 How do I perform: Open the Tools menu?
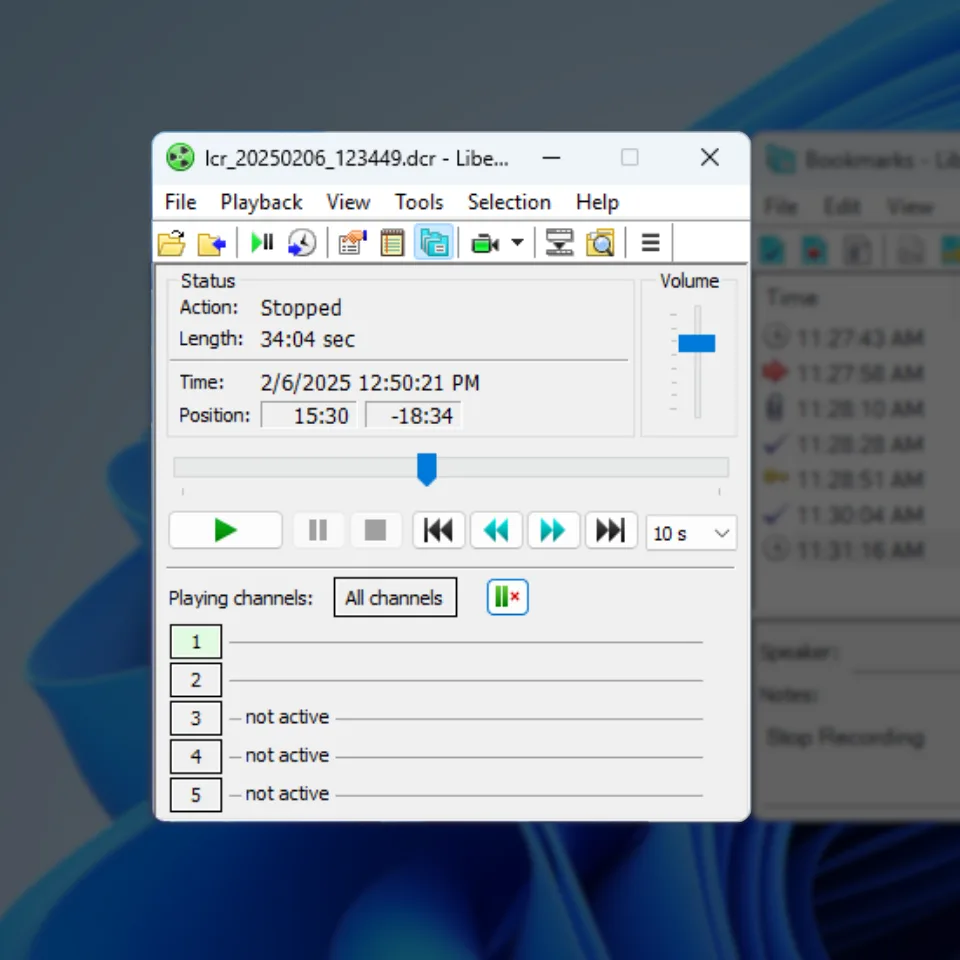pos(419,202)
